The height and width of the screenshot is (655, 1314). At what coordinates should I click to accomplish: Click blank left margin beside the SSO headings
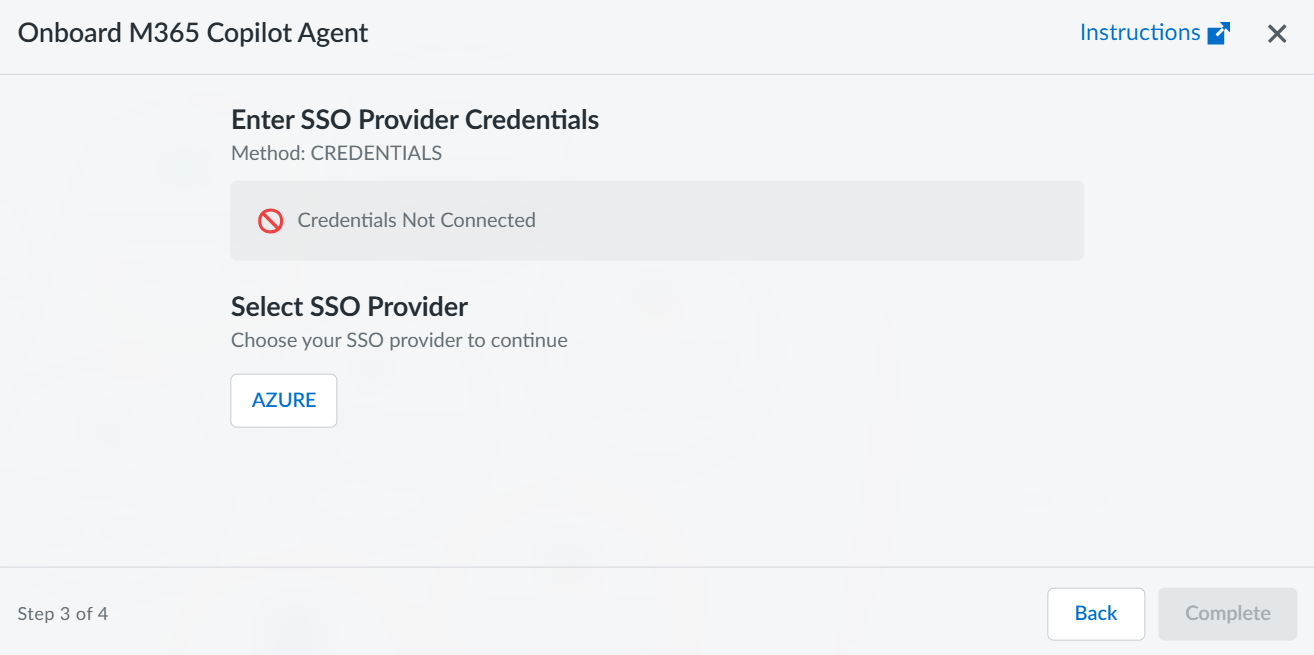pyautogui.click(x=110, y=300)
